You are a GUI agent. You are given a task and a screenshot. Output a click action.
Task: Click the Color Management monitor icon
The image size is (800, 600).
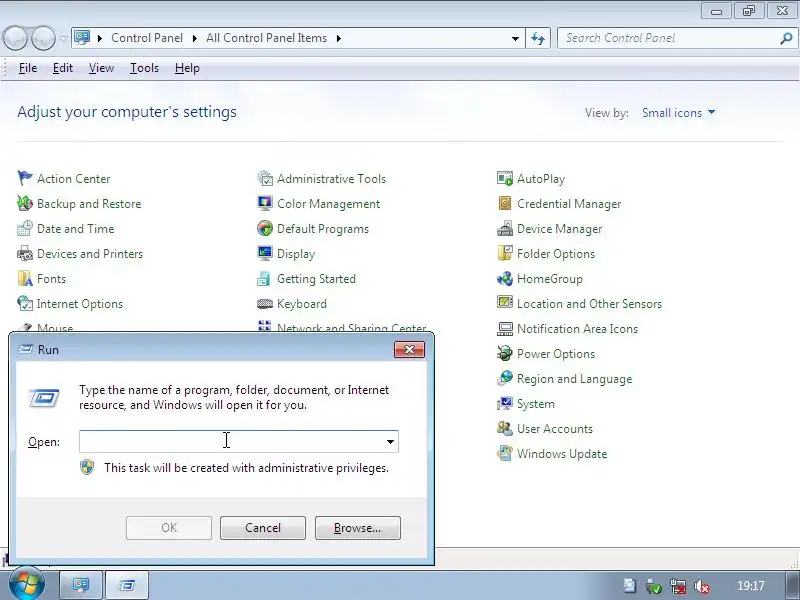point(265,203)
